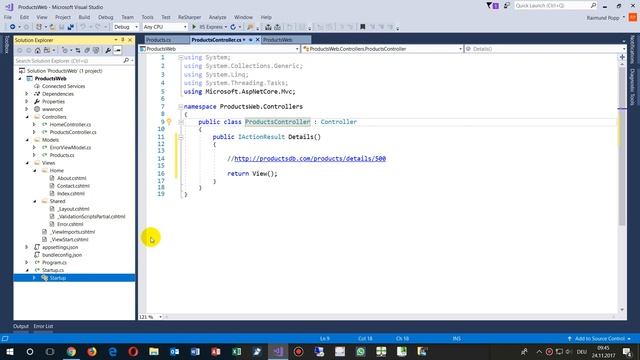Click the notifications flag icon in title bar

point(492,6)
